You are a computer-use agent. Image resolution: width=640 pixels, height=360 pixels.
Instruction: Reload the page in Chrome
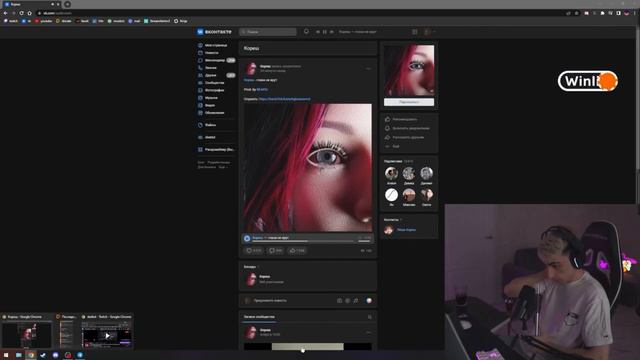21,13
